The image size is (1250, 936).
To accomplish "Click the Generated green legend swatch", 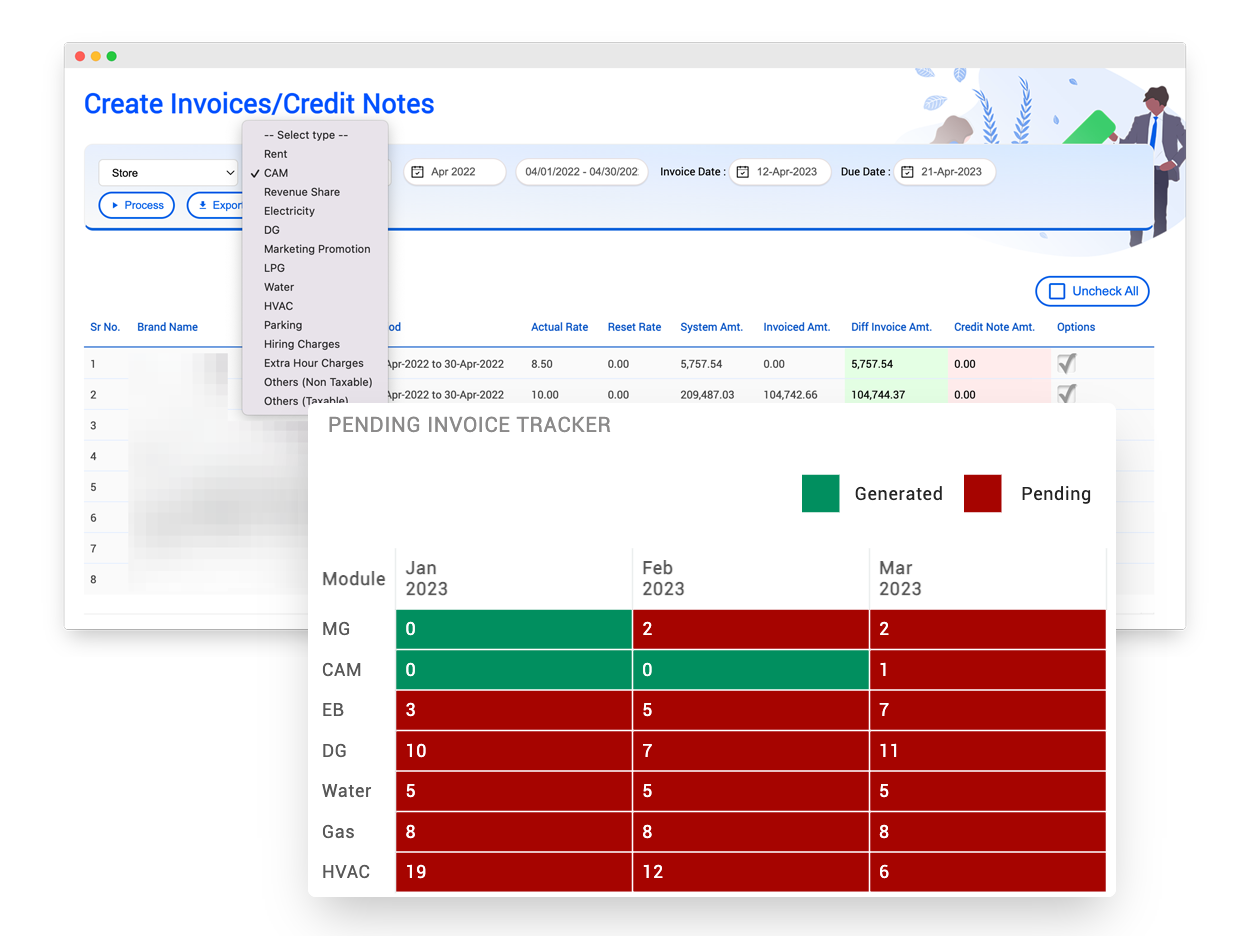I will pos(820,493).
